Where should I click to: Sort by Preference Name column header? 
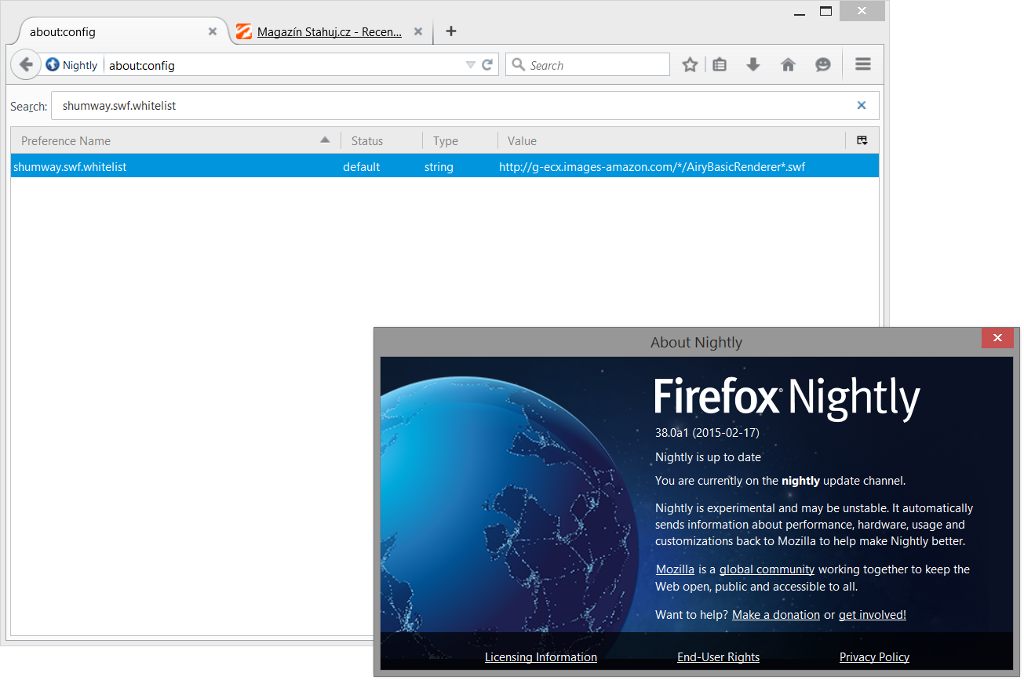[x=175, y=140]
